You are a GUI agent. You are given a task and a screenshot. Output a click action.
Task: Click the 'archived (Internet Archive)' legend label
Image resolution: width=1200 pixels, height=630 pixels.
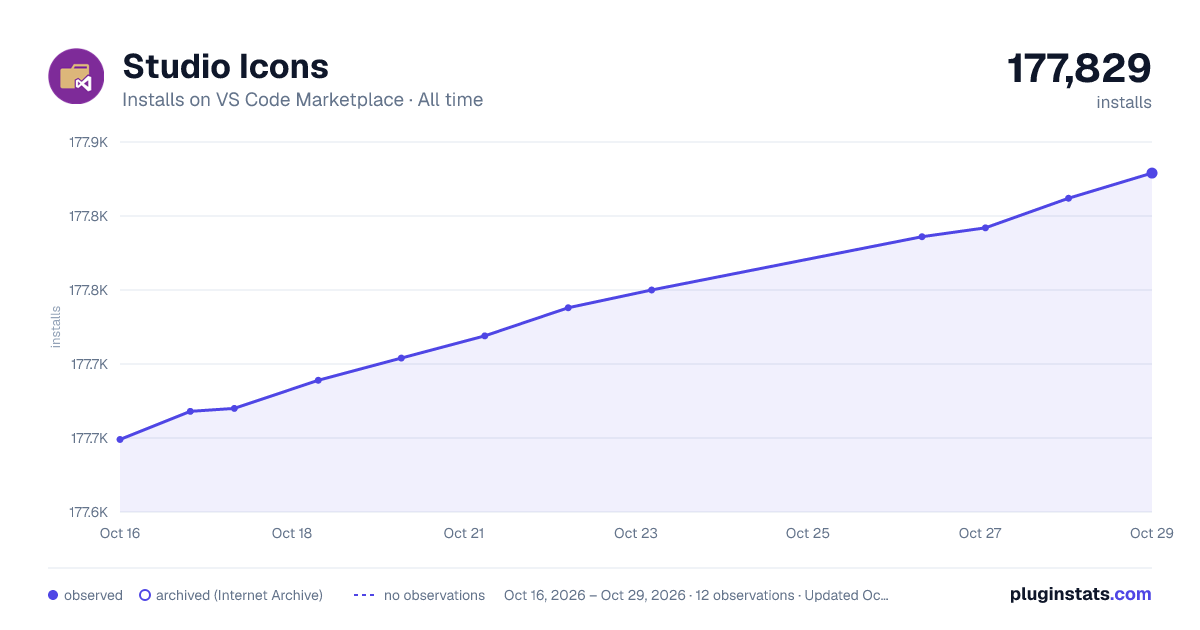239,595
